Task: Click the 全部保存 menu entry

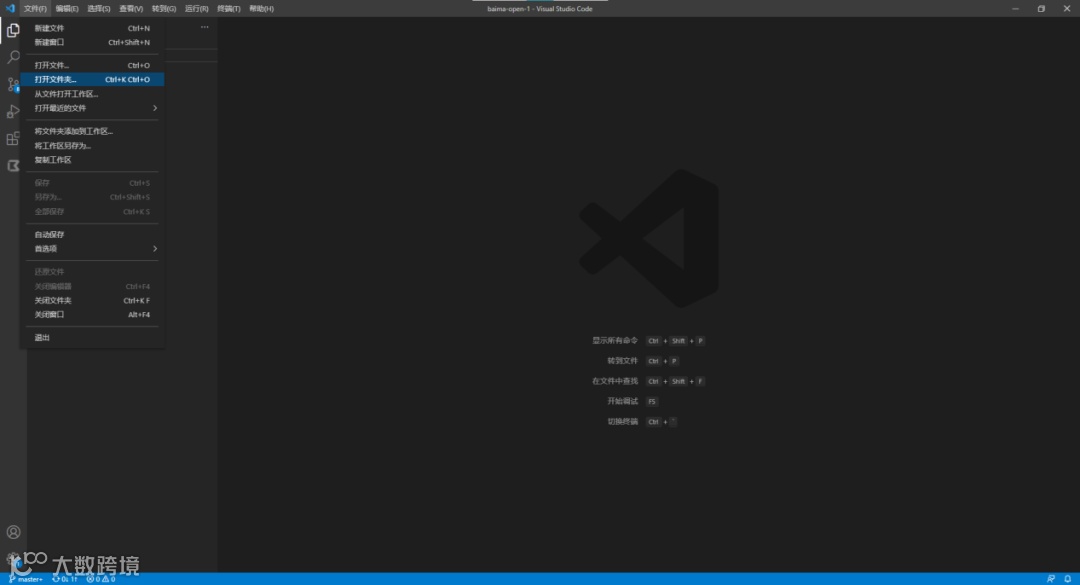Action: [92, 212]
